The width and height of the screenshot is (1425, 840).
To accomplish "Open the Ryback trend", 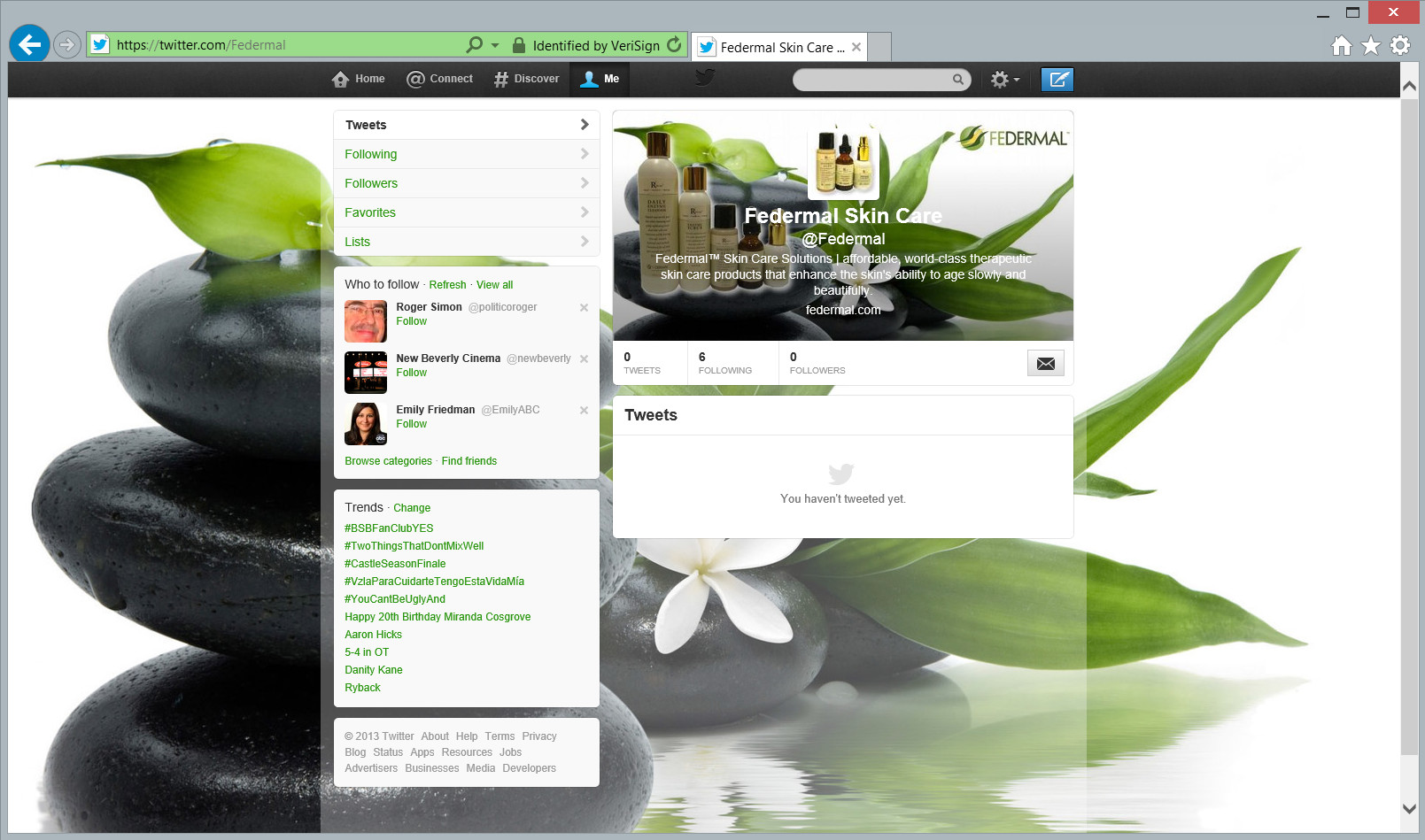I will point(362,688).
